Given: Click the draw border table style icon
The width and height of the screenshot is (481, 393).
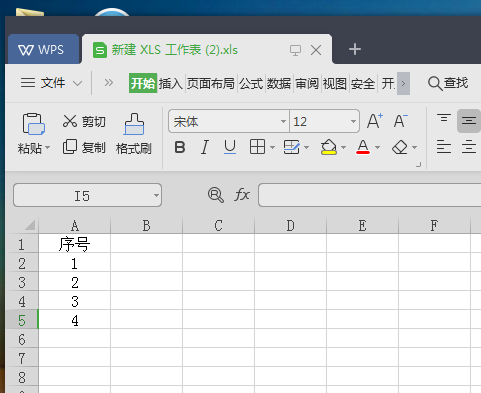Looking at the screenshot, I should pos(291,147).
